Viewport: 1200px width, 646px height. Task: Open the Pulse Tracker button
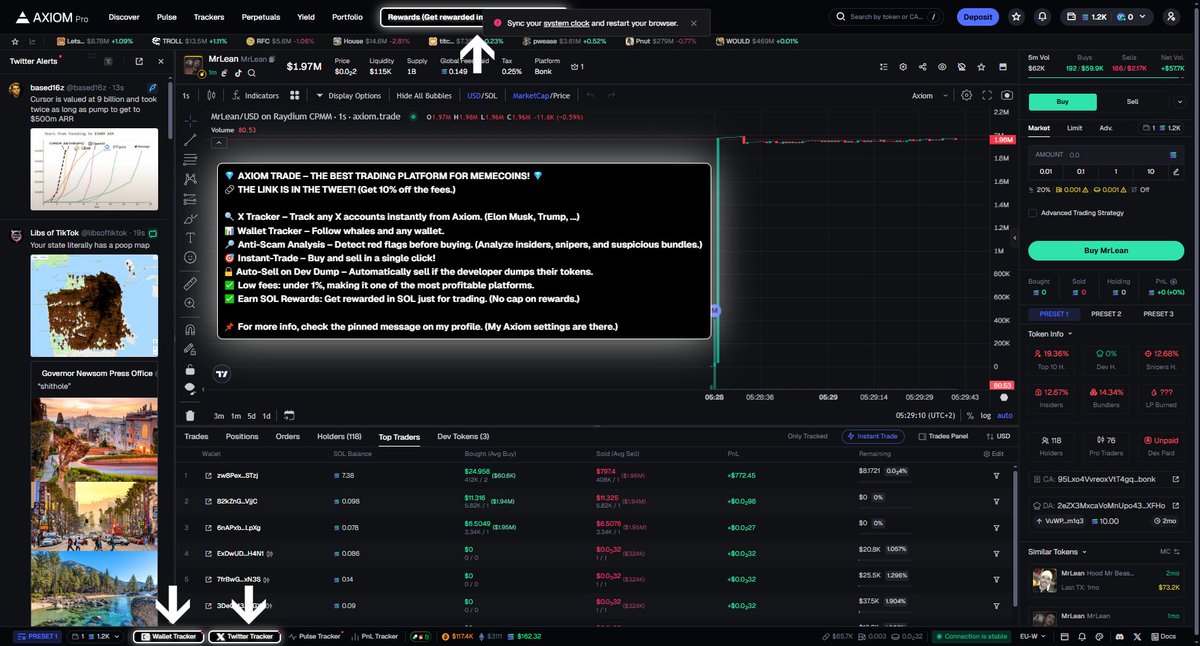coord(314,636)
